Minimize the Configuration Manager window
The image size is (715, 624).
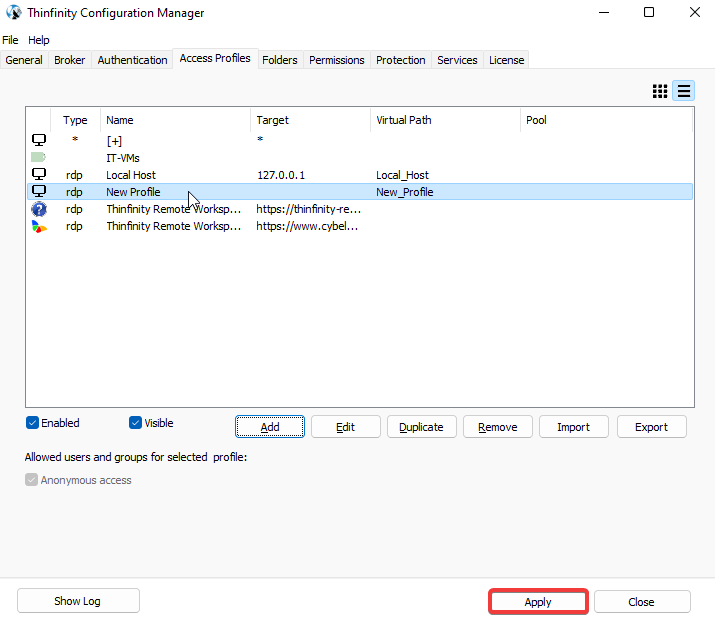tap(604, 12)
